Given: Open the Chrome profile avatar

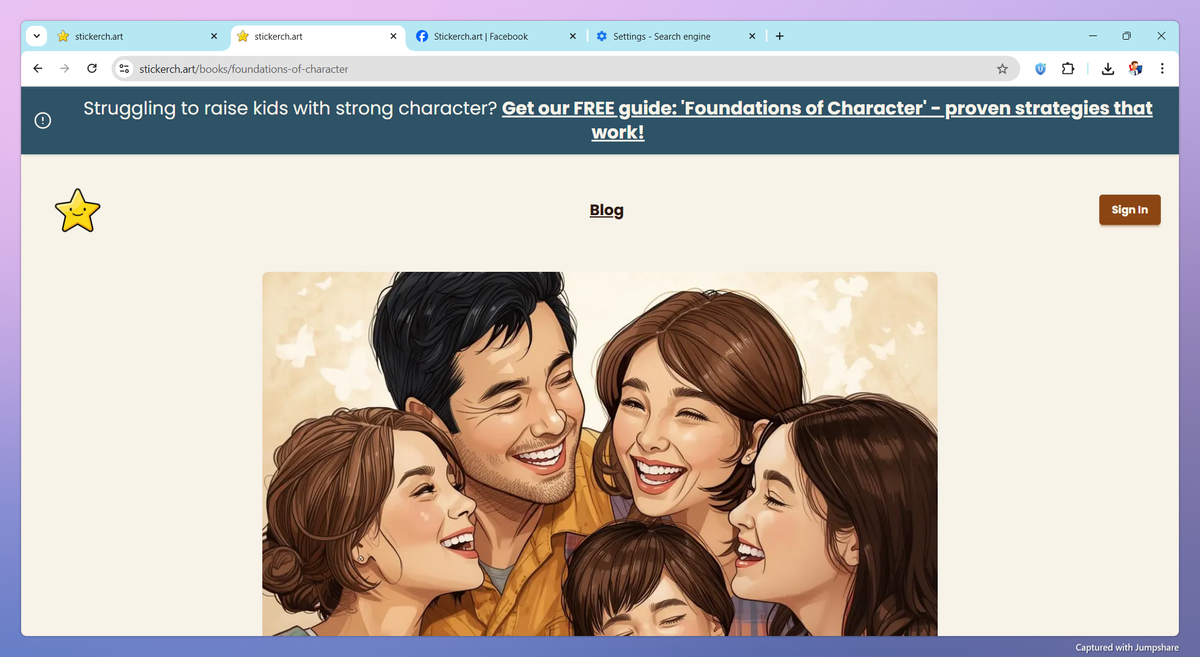Looking at the screenshot, I should 1135,69.
